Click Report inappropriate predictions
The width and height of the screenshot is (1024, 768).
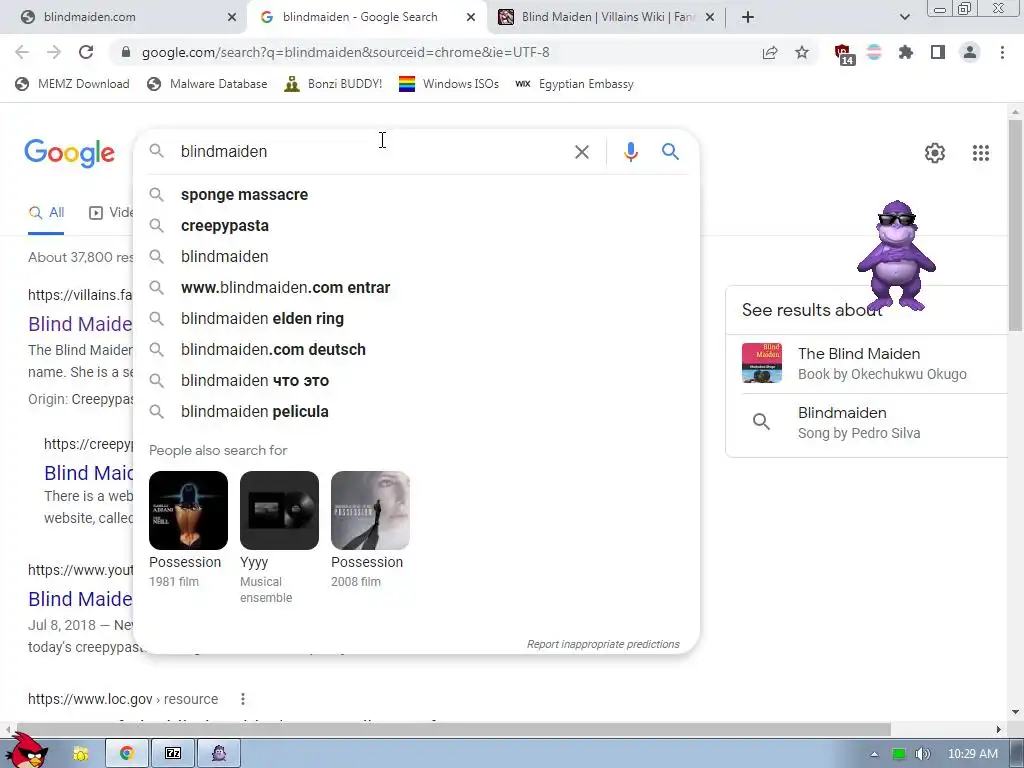(603, 644)
